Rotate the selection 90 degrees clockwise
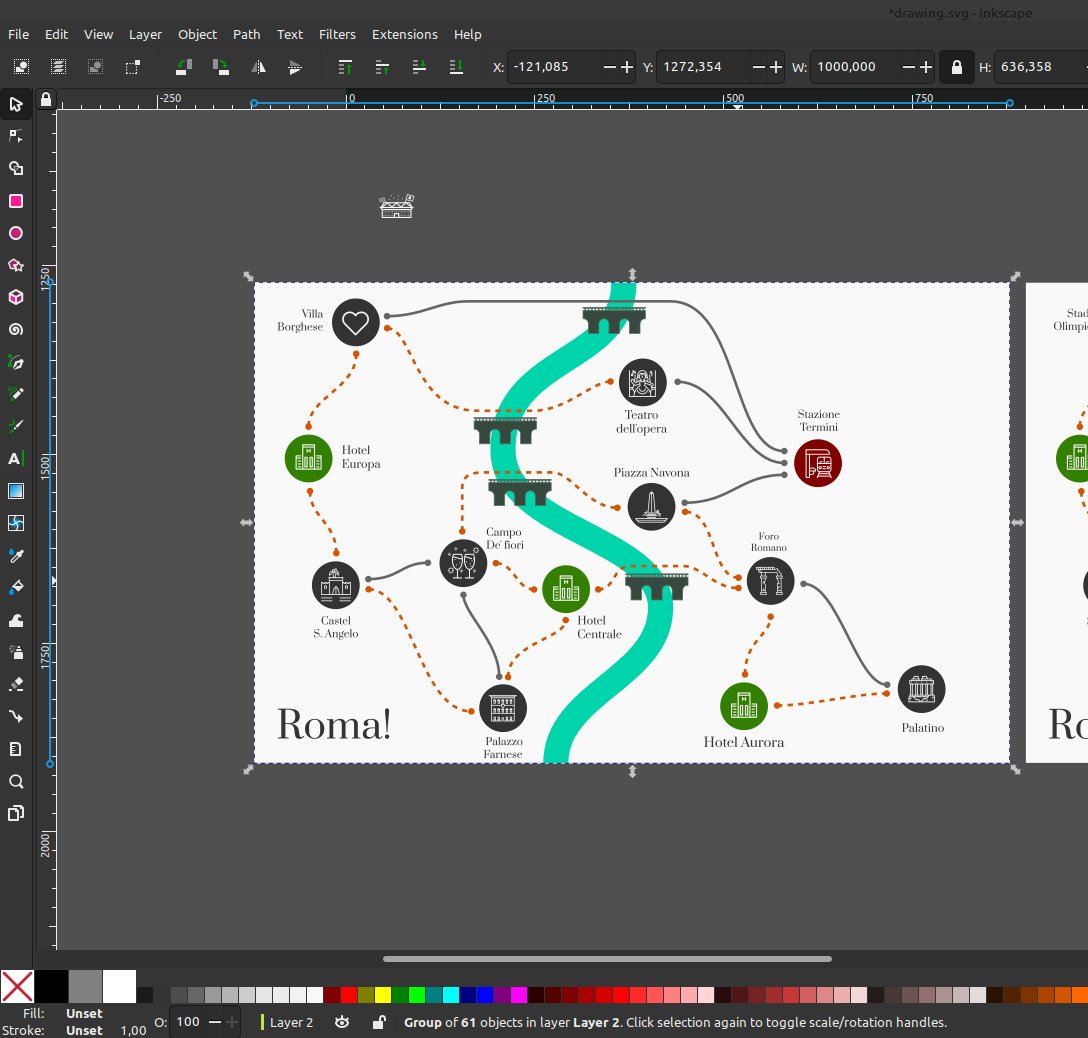This screenshot has height=1038, width=1088. click(x=222, y=67)
